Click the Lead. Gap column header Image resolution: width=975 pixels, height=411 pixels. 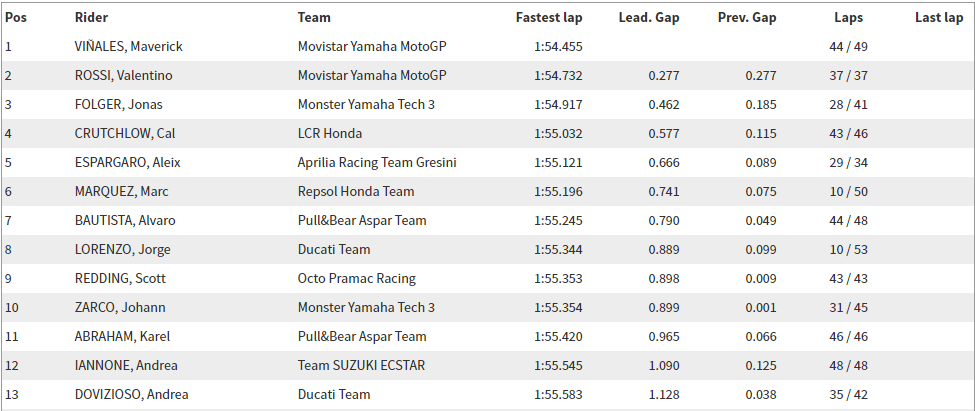coord(649,17)
